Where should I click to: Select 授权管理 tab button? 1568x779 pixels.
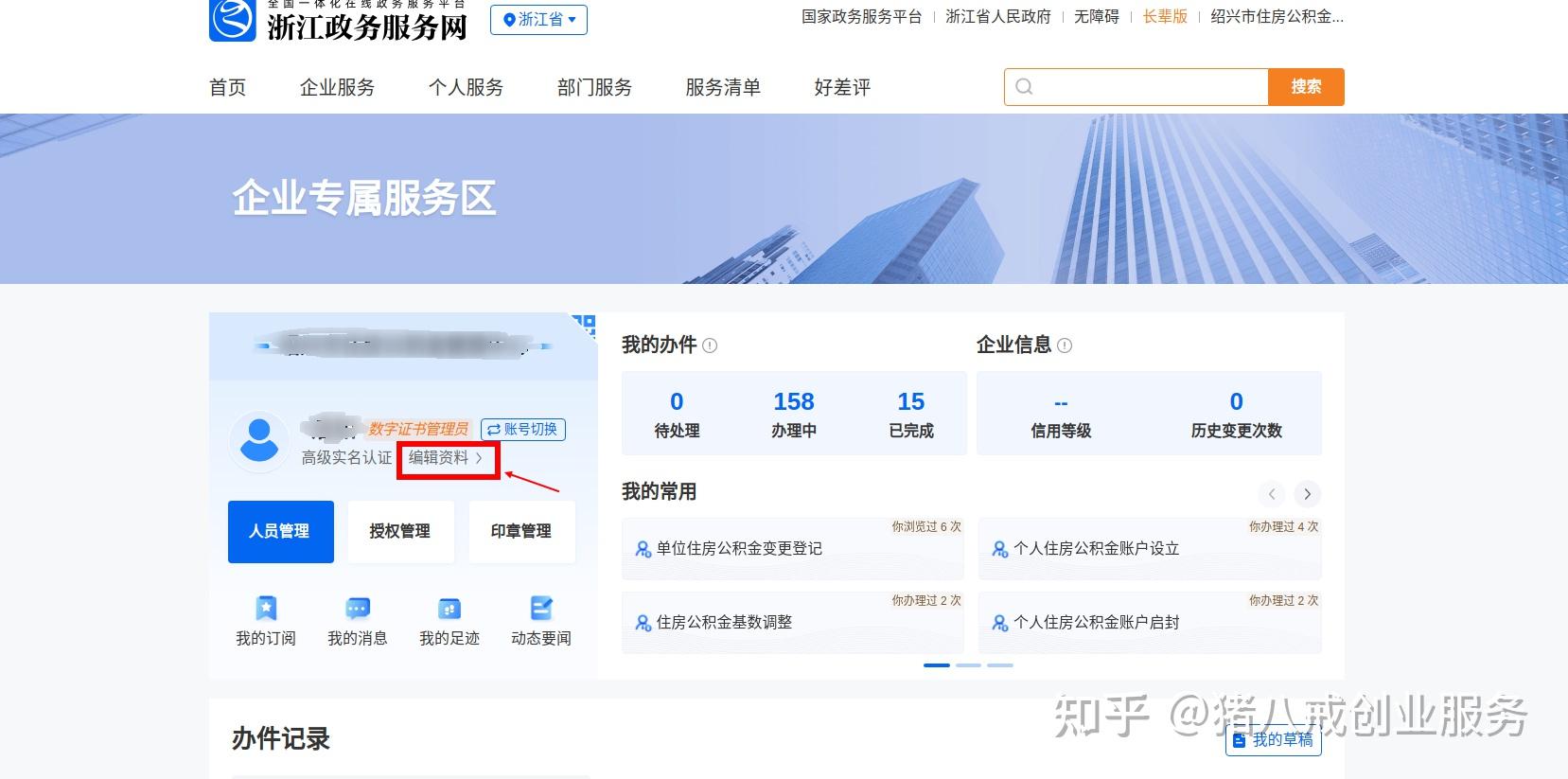point(400,532)
